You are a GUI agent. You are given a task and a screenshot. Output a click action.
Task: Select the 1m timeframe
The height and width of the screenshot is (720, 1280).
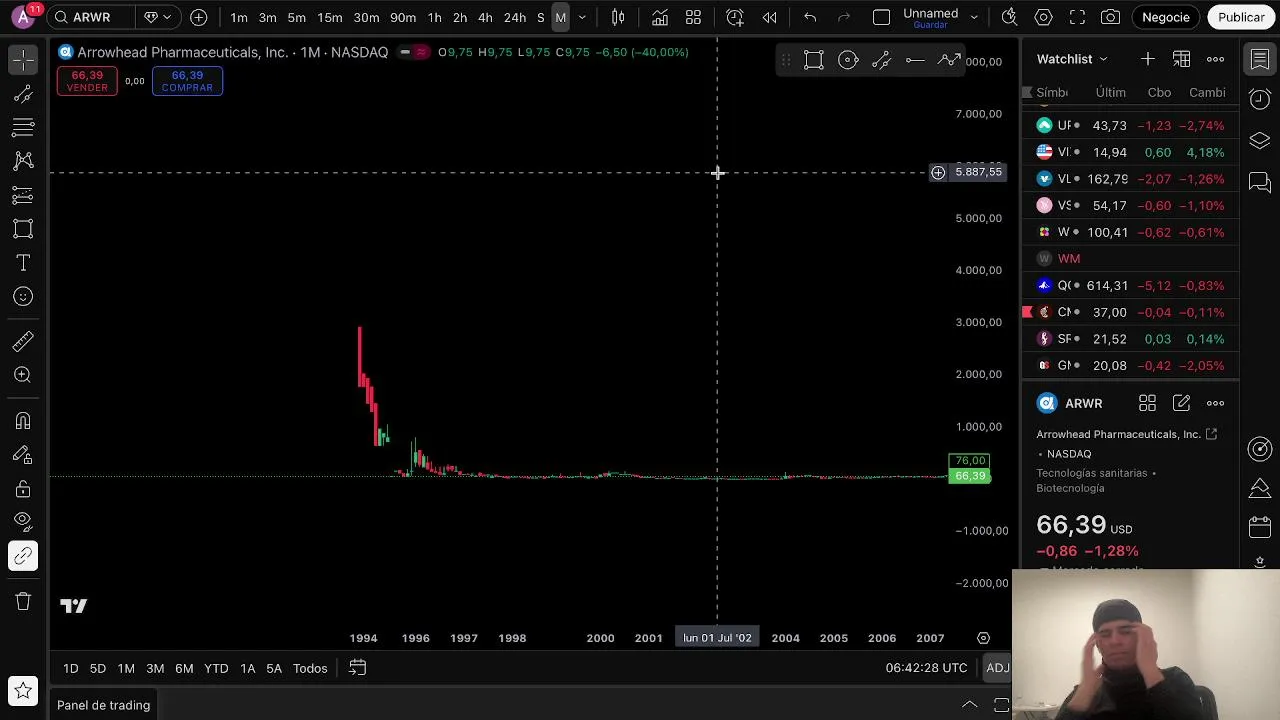pos(239,17)
